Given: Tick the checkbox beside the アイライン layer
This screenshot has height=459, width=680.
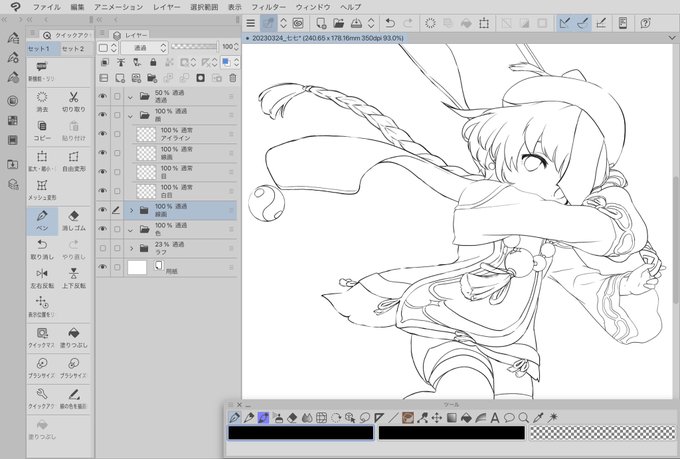Looking at the screenshot, I should point(117,134).
